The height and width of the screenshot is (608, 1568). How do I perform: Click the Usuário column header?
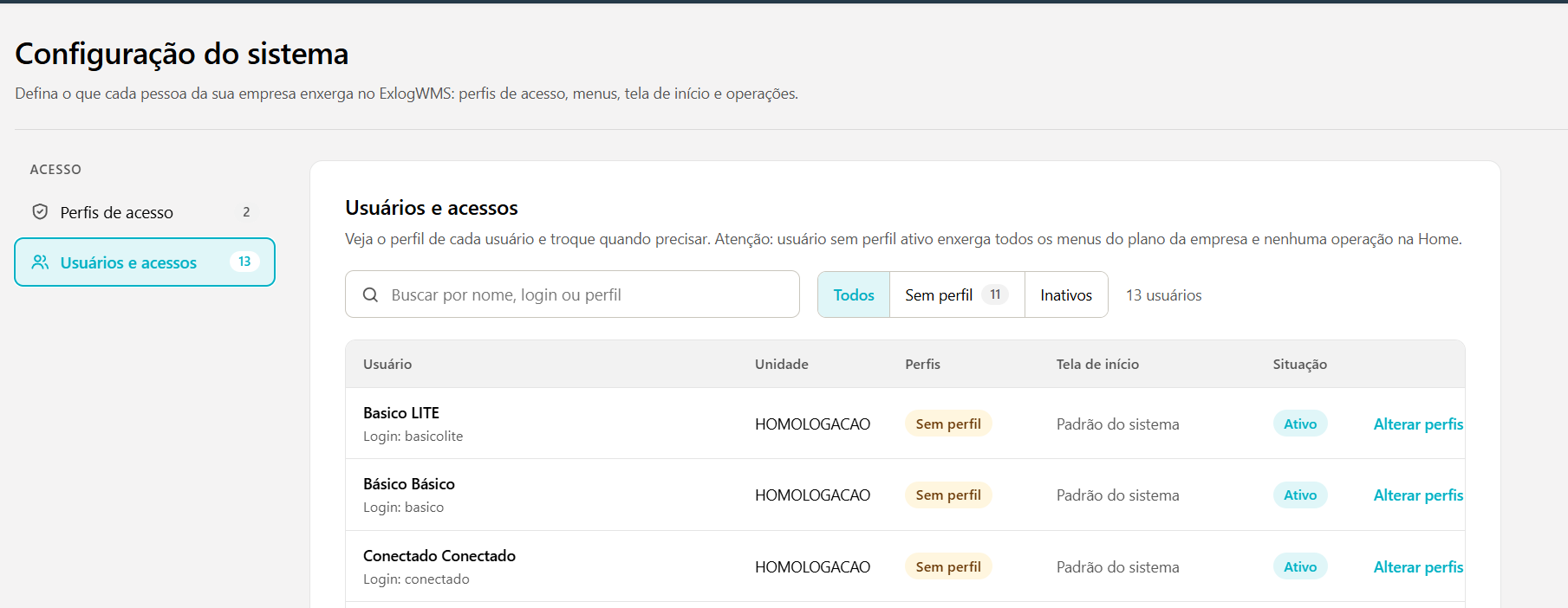[387, 364]
